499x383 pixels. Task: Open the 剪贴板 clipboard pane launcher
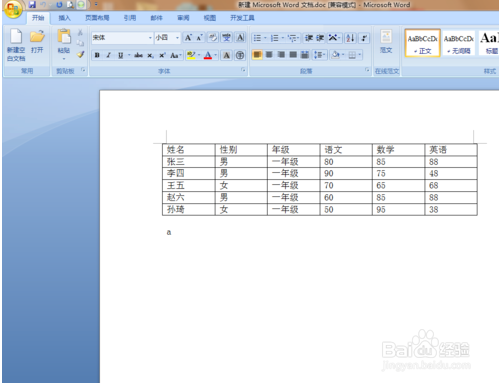83,70
